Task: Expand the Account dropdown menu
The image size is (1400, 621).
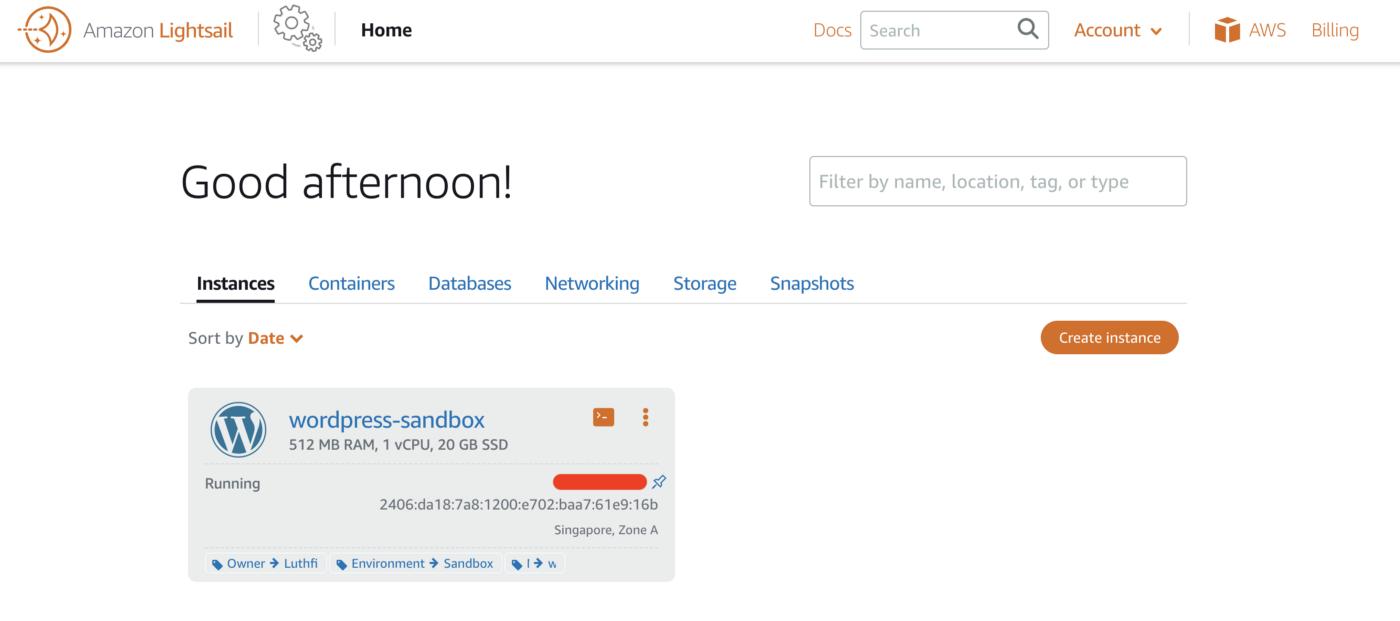Action: point(1118,30)
